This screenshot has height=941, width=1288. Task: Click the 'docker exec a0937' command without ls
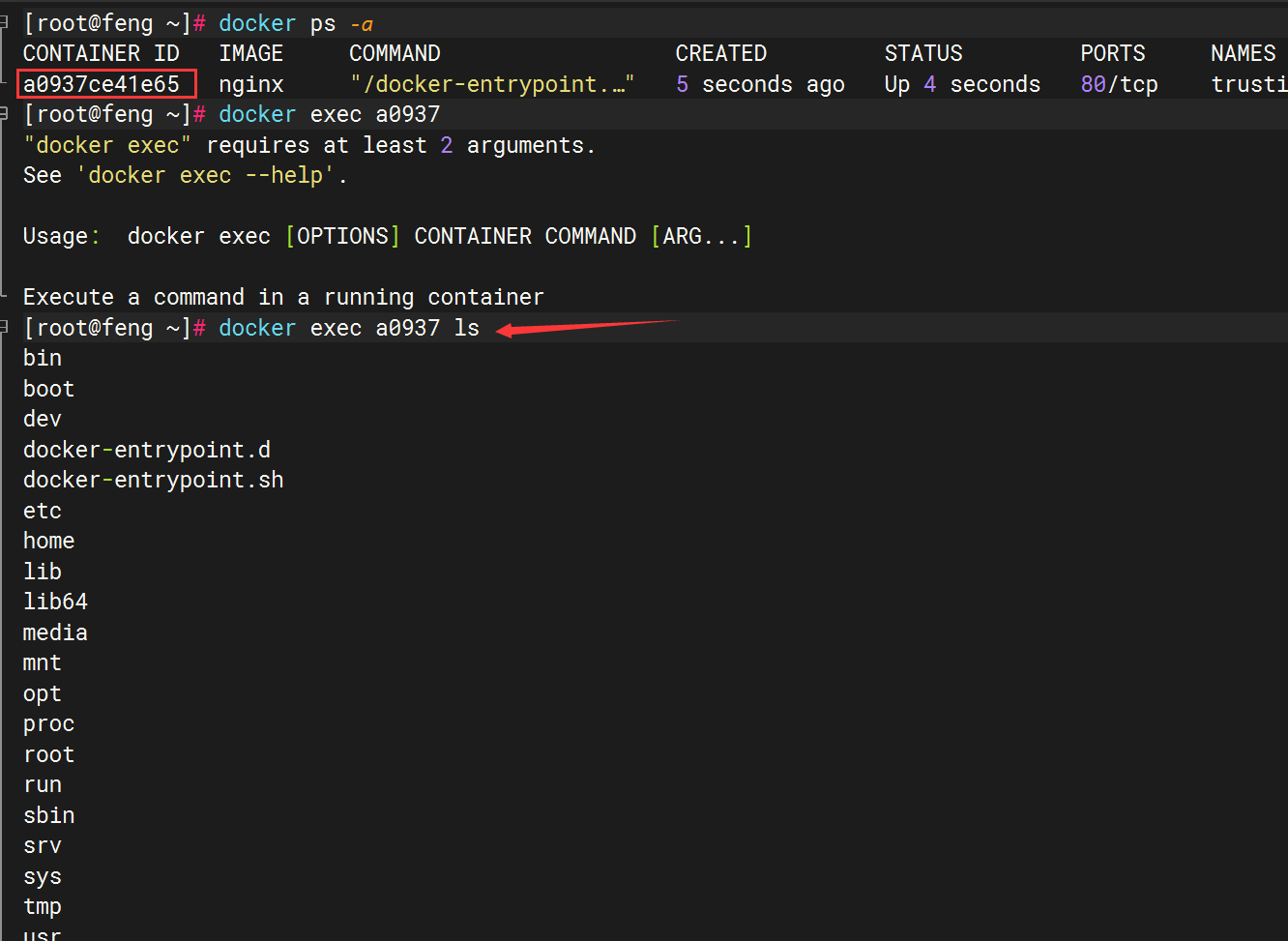(329, 114)
